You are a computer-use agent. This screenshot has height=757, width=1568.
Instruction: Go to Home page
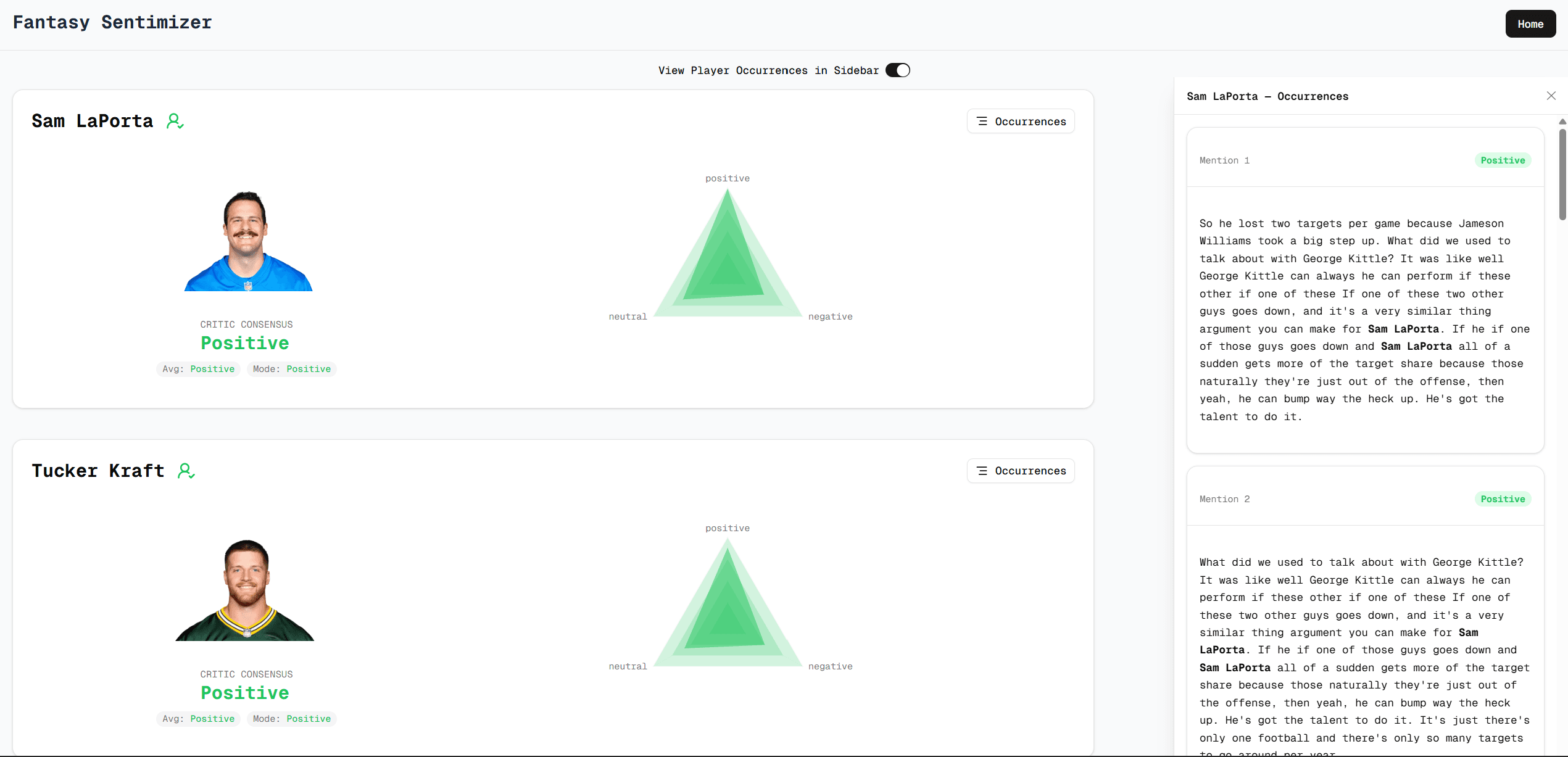pyautogui.click(x=1530, y=24)
